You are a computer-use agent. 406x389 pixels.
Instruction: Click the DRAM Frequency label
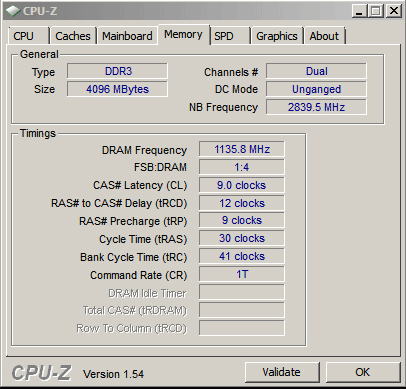[x=144, y=150]
